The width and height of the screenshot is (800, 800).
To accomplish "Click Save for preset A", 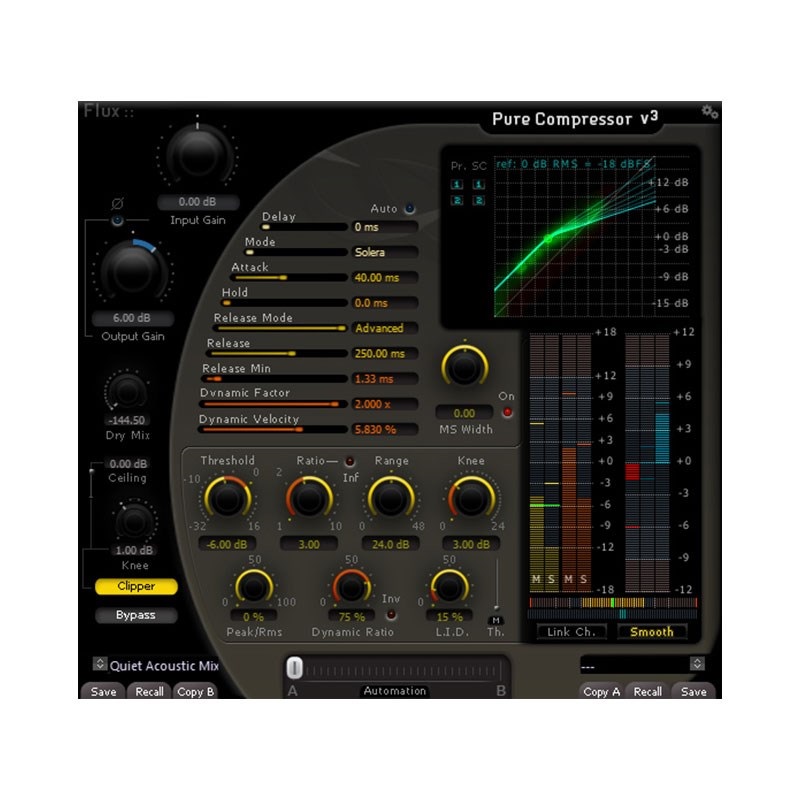I will point(104,691).
